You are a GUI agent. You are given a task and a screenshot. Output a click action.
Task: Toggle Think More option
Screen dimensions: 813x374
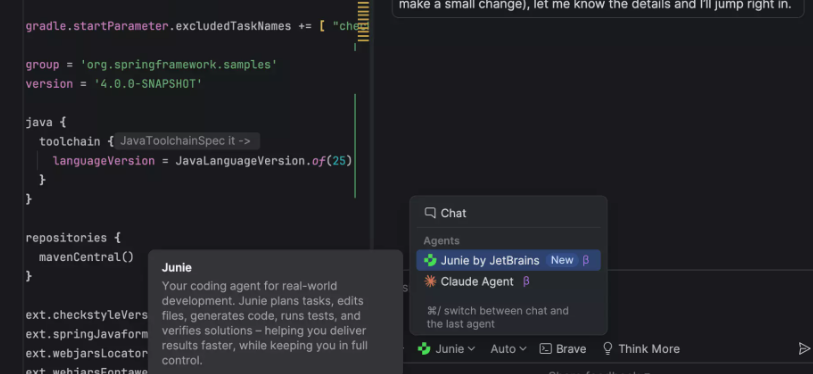point(641,349)
